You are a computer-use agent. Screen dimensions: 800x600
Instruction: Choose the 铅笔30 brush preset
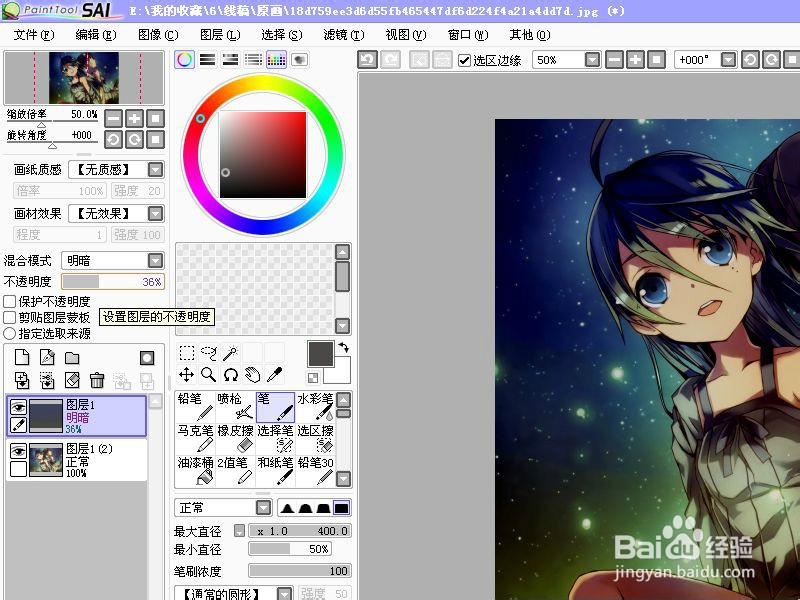[x=315, y=470]
